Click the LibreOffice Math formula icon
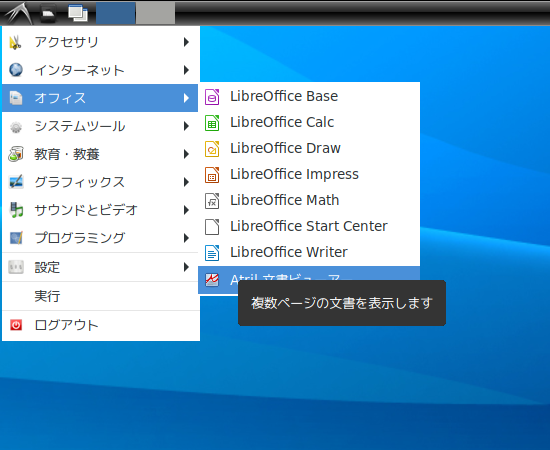The image size is (550, 450). (x=212, y=201)
